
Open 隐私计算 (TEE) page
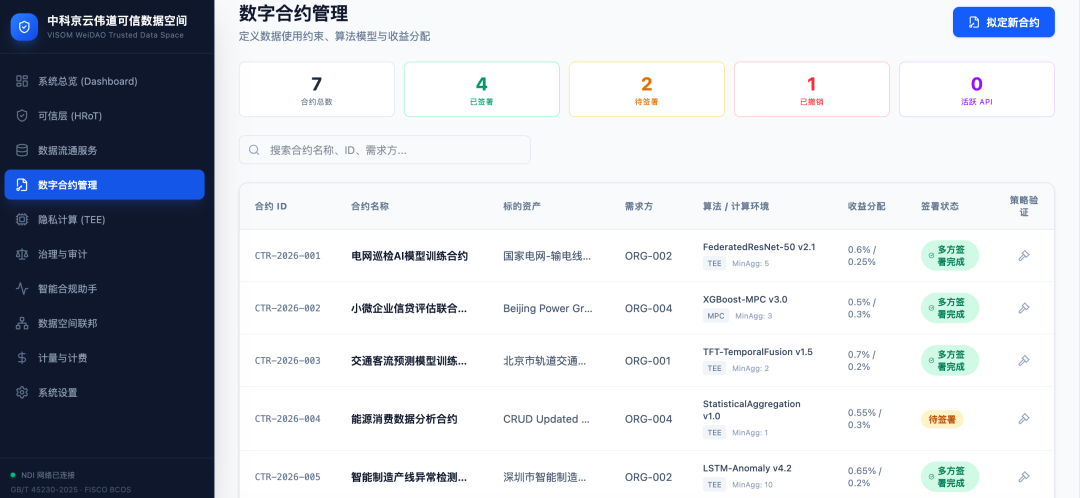104,219
